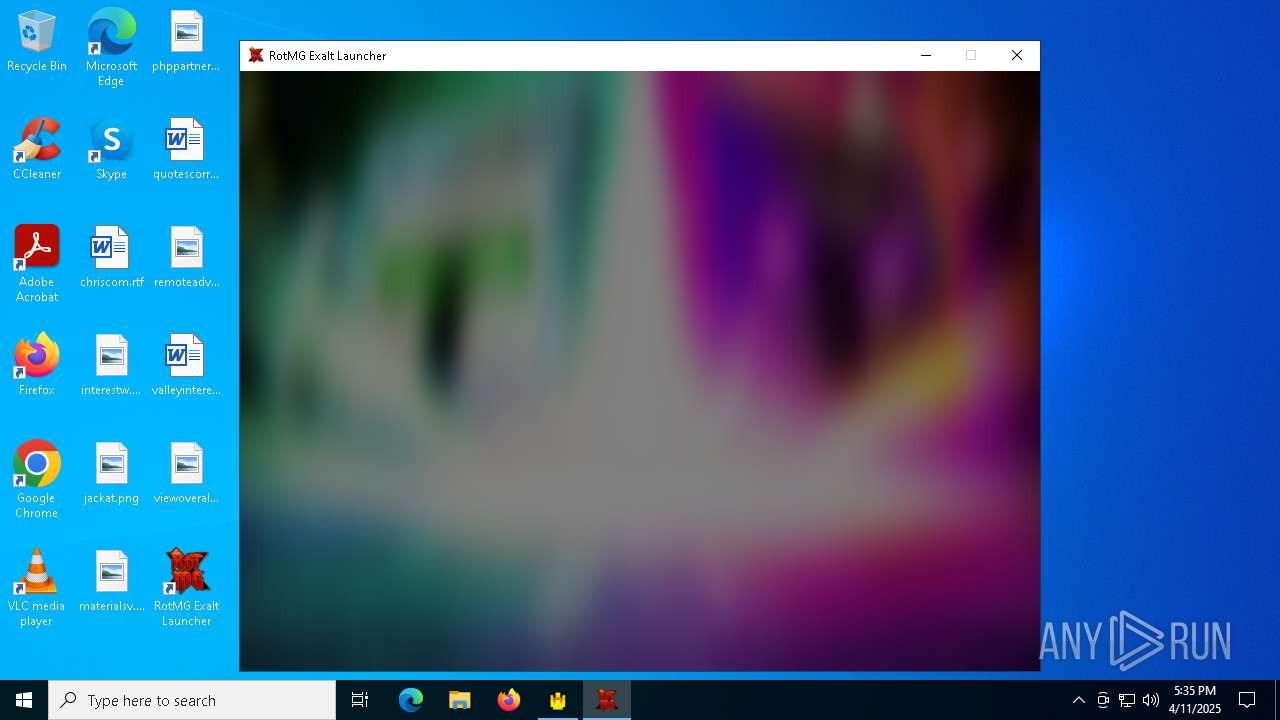Open the meet now tray icon
Viewport: 1280px width, 720px height.
1103,700
